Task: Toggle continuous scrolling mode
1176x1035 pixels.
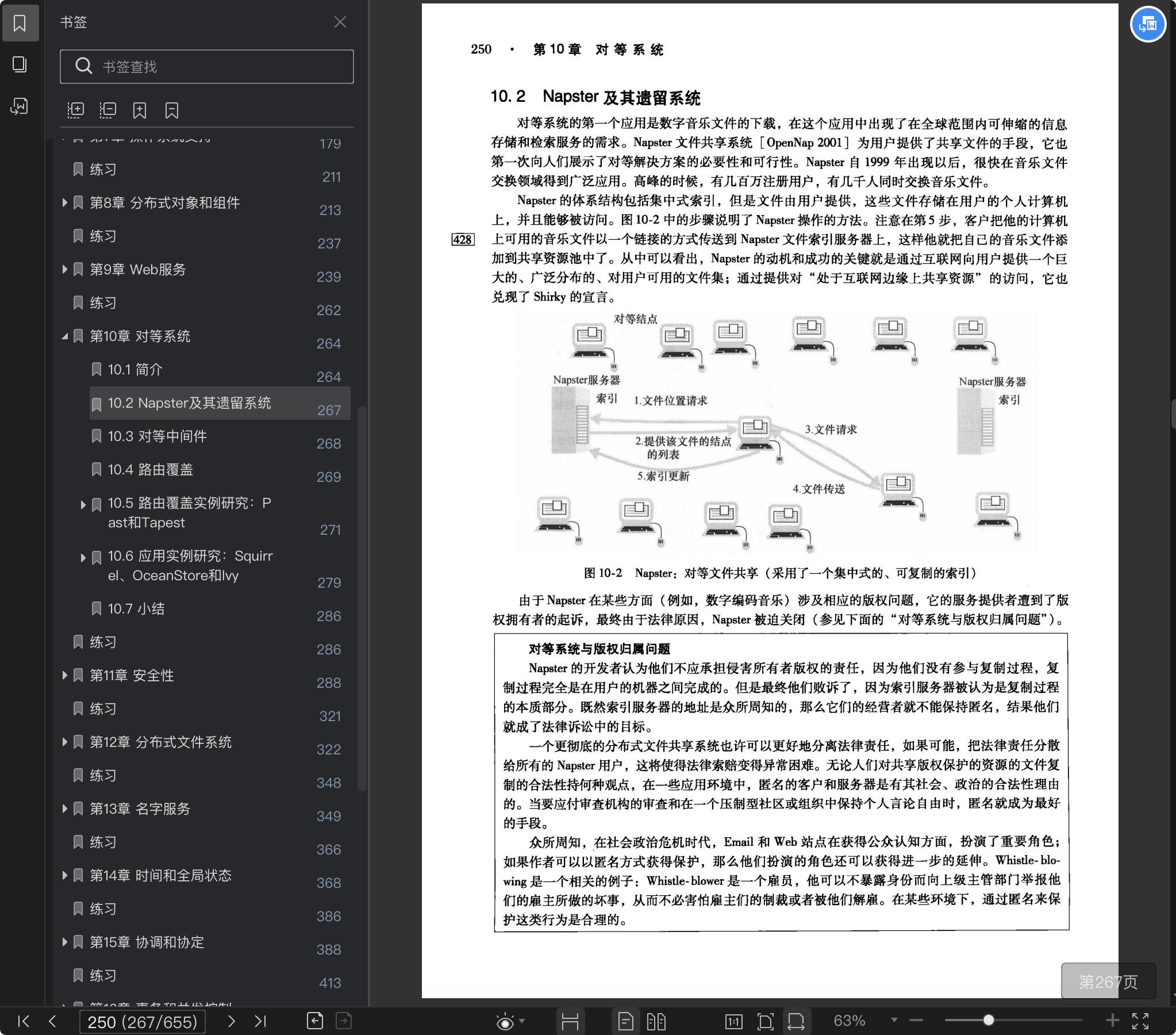Action: pyautogui.click(x=570, y=1021)
